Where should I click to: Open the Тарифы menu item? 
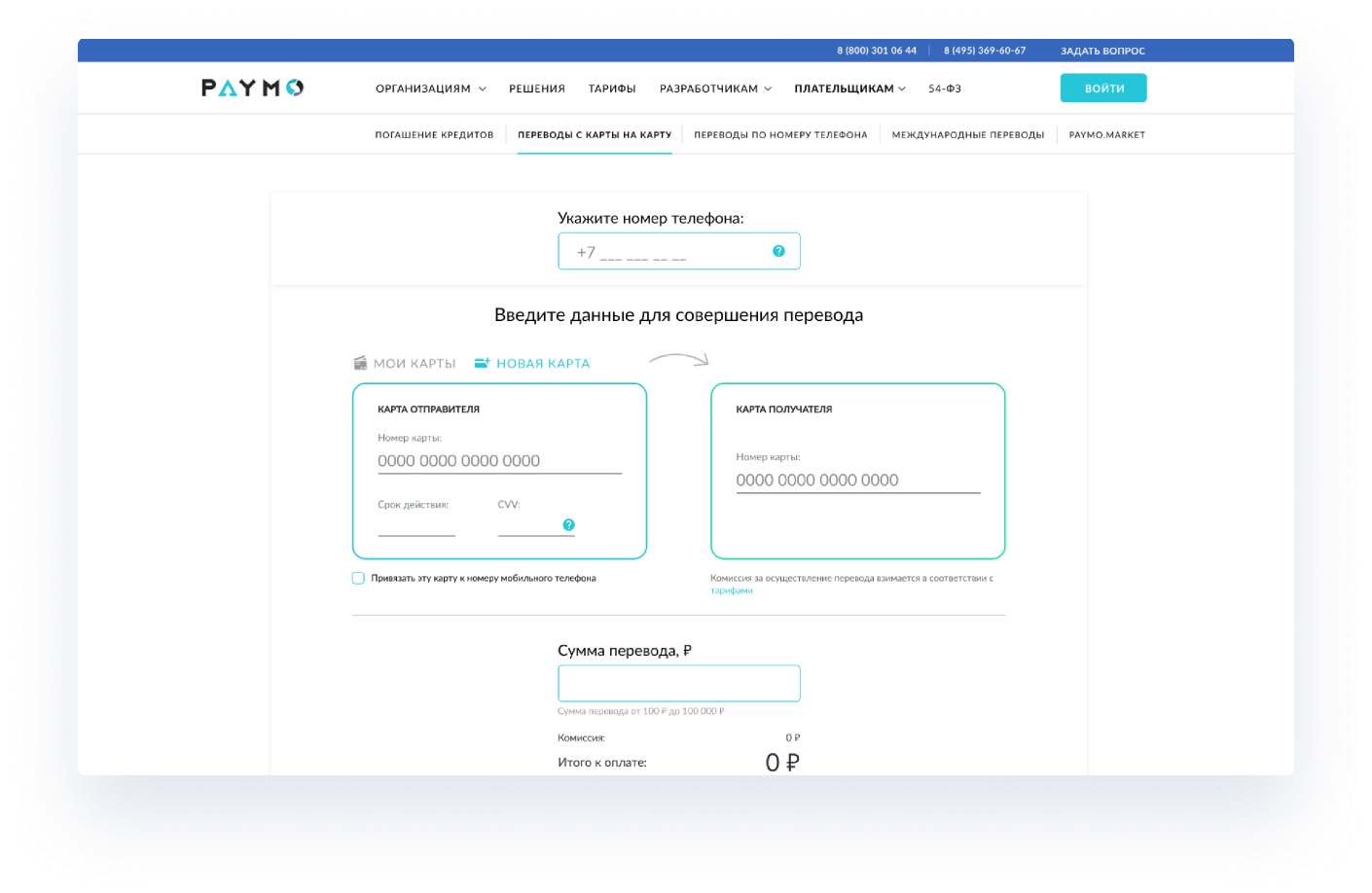click(x=612, y=89)
